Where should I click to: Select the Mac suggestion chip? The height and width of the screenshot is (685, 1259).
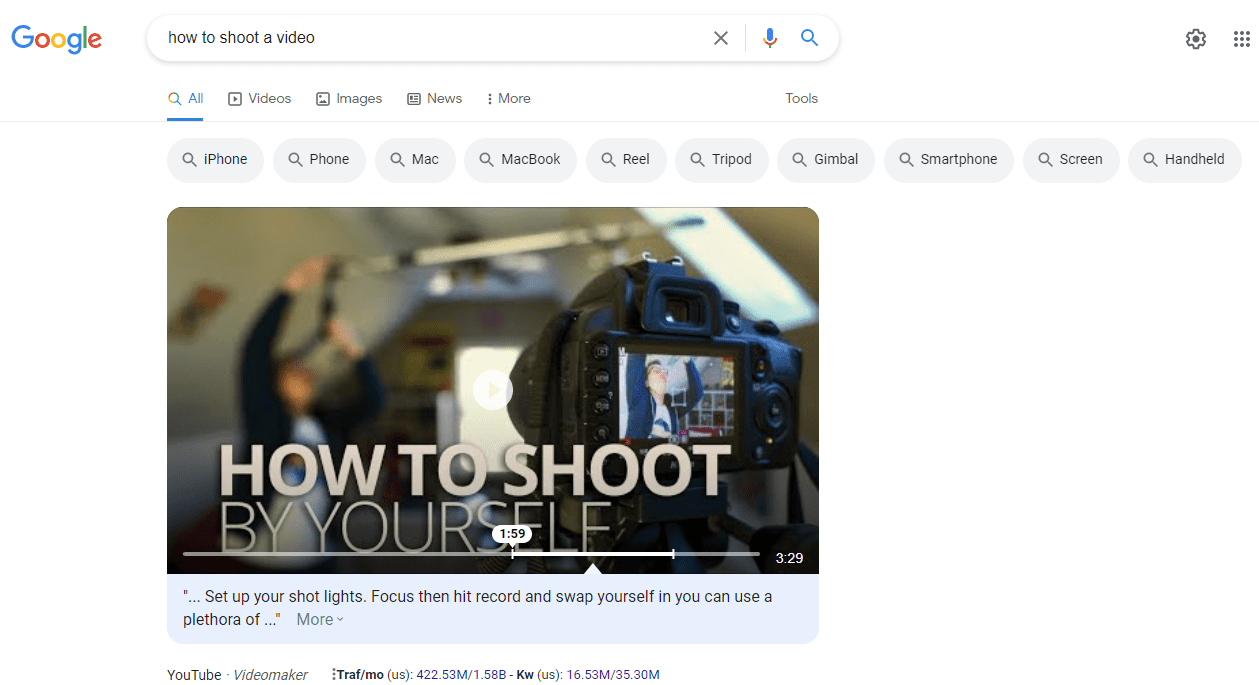(415, 160)
